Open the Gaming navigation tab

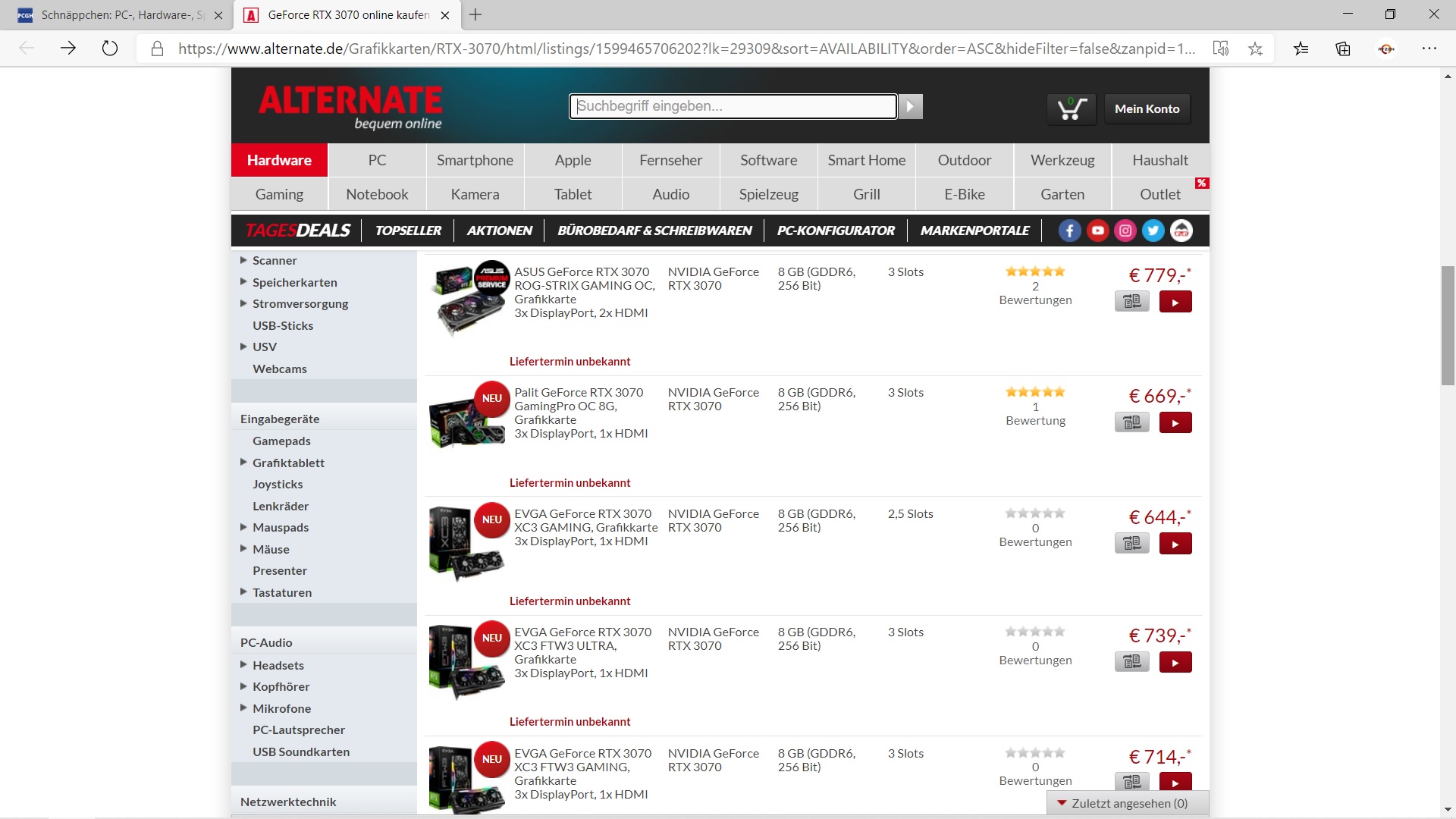pyautogui.click(x=279, y=194)
